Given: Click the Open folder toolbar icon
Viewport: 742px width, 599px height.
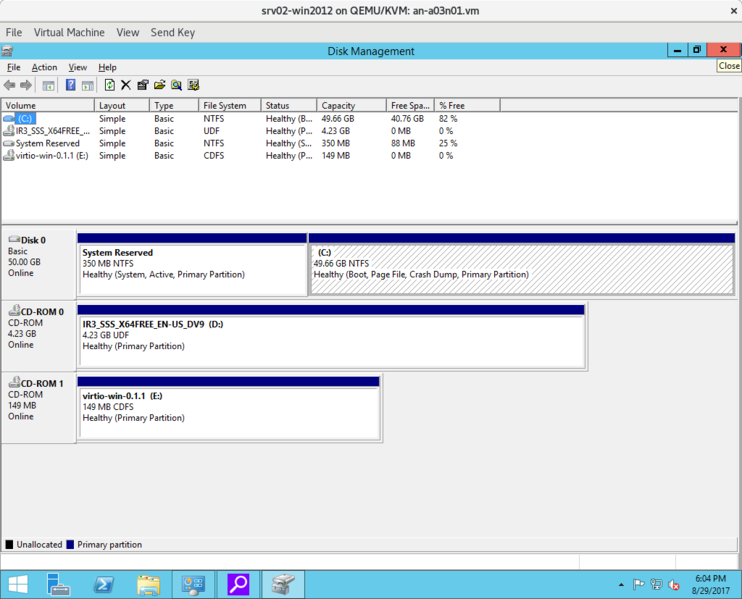Looking at the screenshot, I should coord(159,85).
